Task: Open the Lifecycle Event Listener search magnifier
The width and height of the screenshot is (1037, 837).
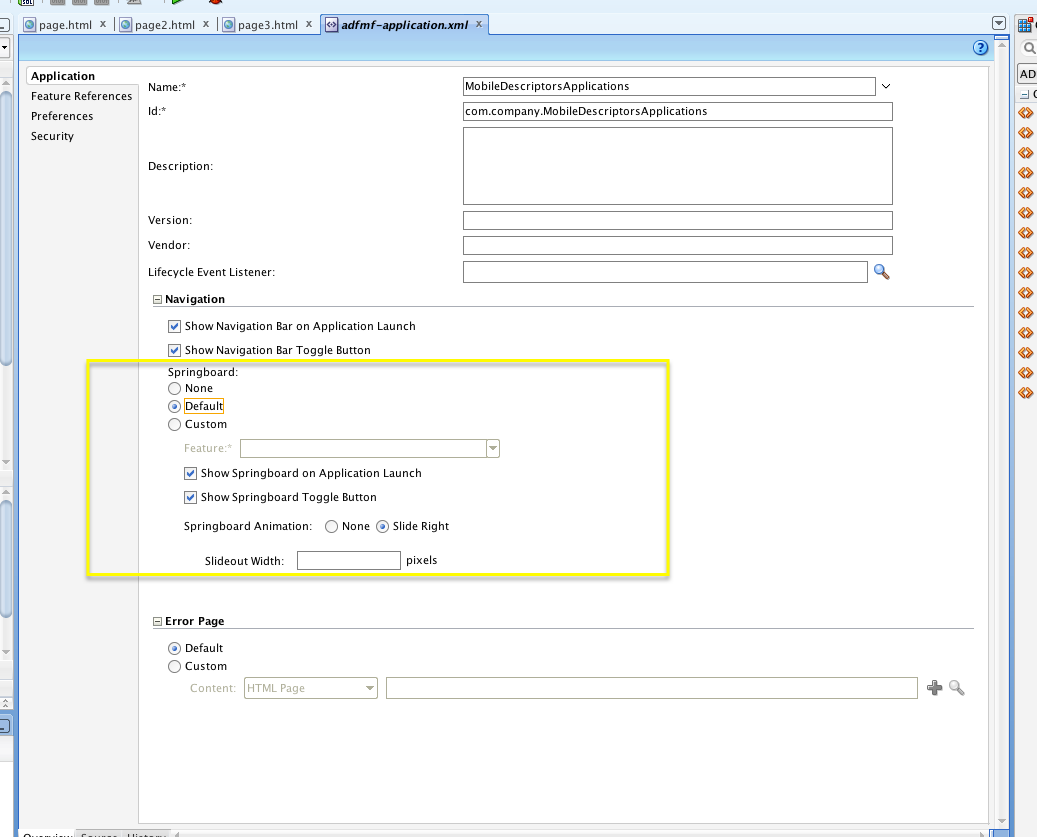Action: (881, 271)
